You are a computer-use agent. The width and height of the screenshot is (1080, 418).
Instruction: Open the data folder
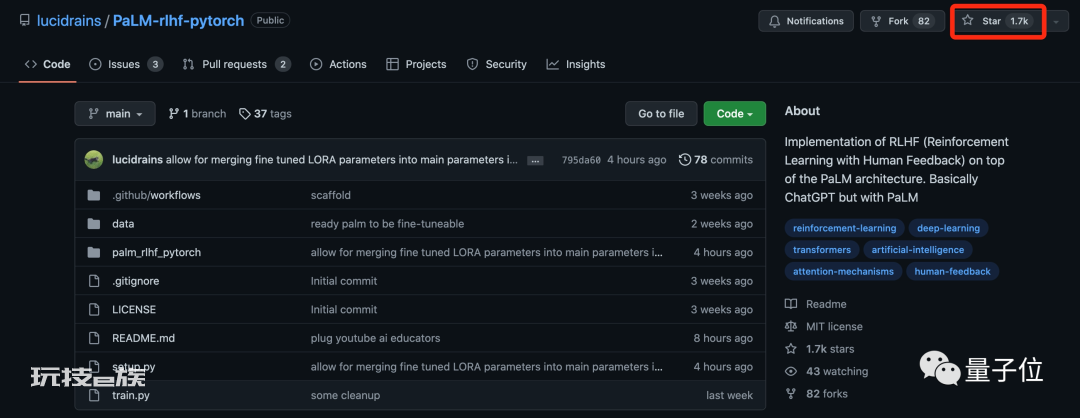(123, 224)
